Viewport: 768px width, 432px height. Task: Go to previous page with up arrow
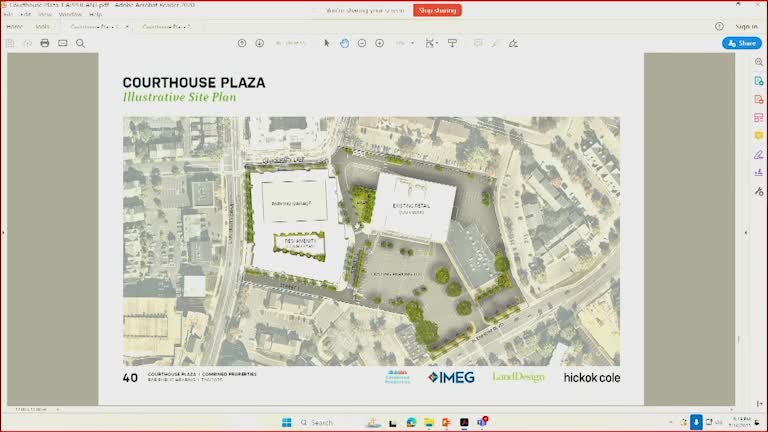(x=242, y=43)
